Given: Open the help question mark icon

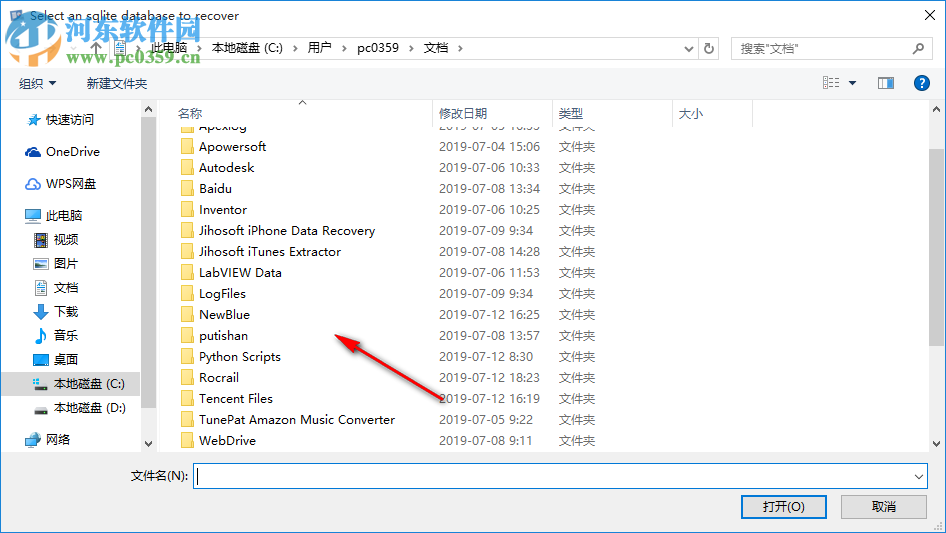Looking at the screenshot, I should 921,83.
